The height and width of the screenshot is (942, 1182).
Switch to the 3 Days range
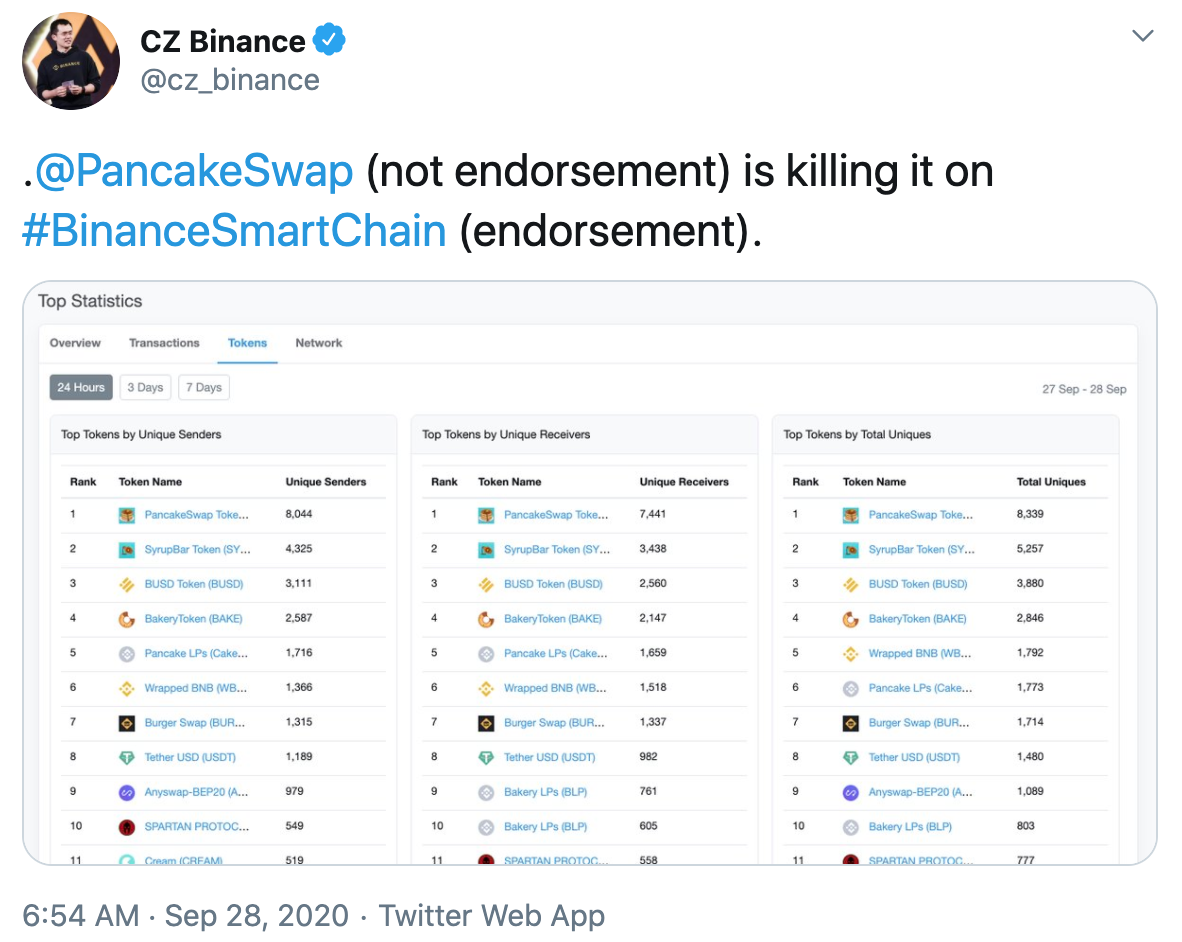tap(145, 387)
